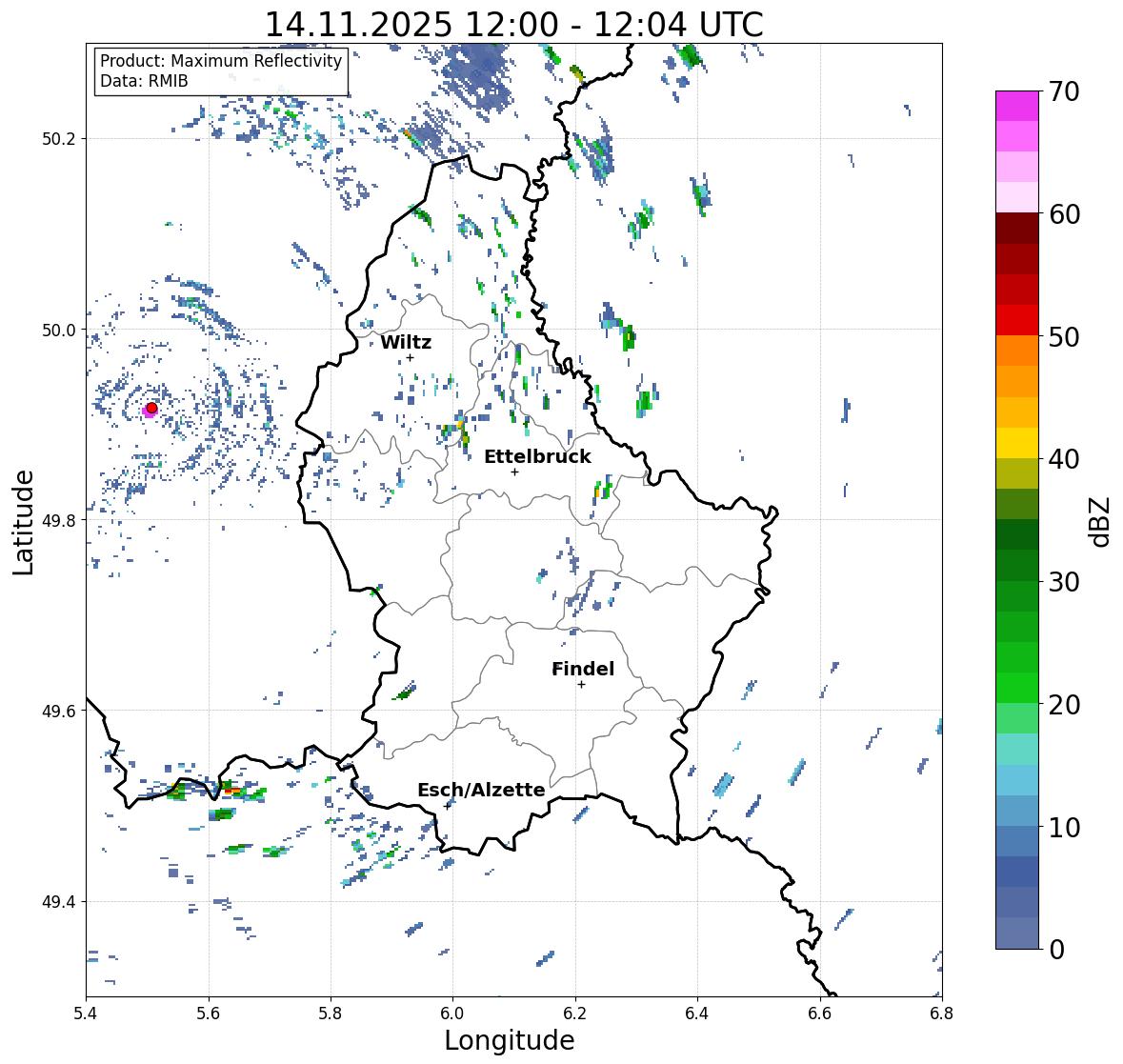Click the latitude tick label 49.4
Viewport: 1123px width, 1064px height.
[59, 902]
